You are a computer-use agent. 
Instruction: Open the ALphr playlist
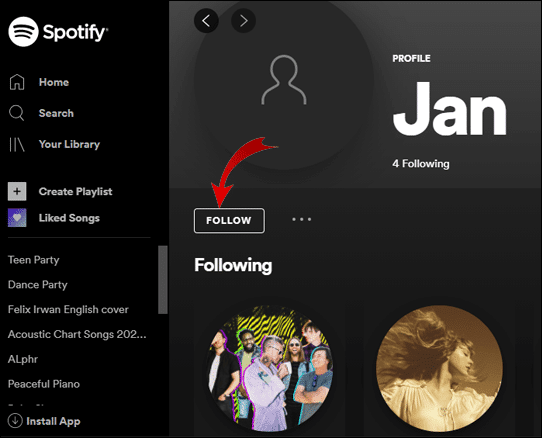point(23,359)
